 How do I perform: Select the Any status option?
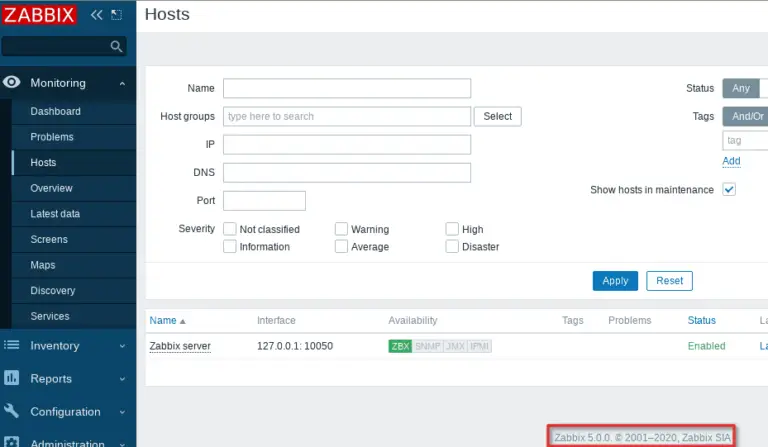(x=741, y=88)
